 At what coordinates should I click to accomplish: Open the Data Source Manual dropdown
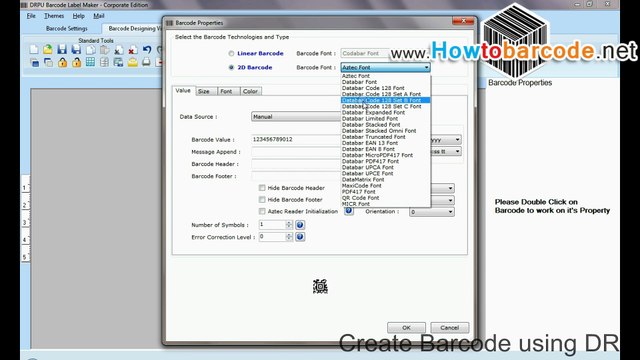pyautogui.click(x=296, y=117)
